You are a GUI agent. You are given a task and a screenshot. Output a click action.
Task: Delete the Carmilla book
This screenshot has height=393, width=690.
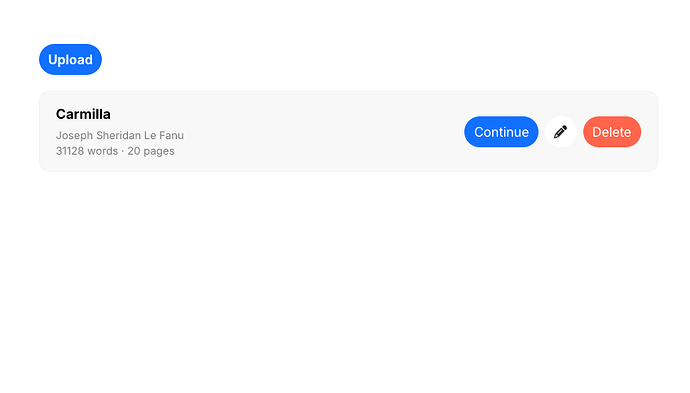612,132
